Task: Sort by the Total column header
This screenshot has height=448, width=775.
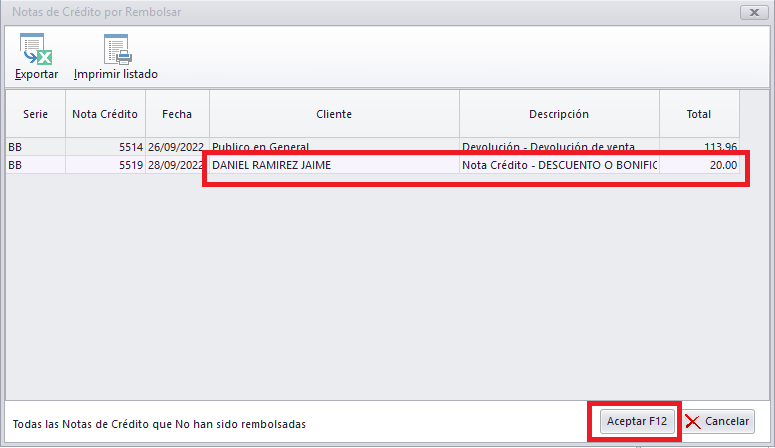Action: (699, 114)
